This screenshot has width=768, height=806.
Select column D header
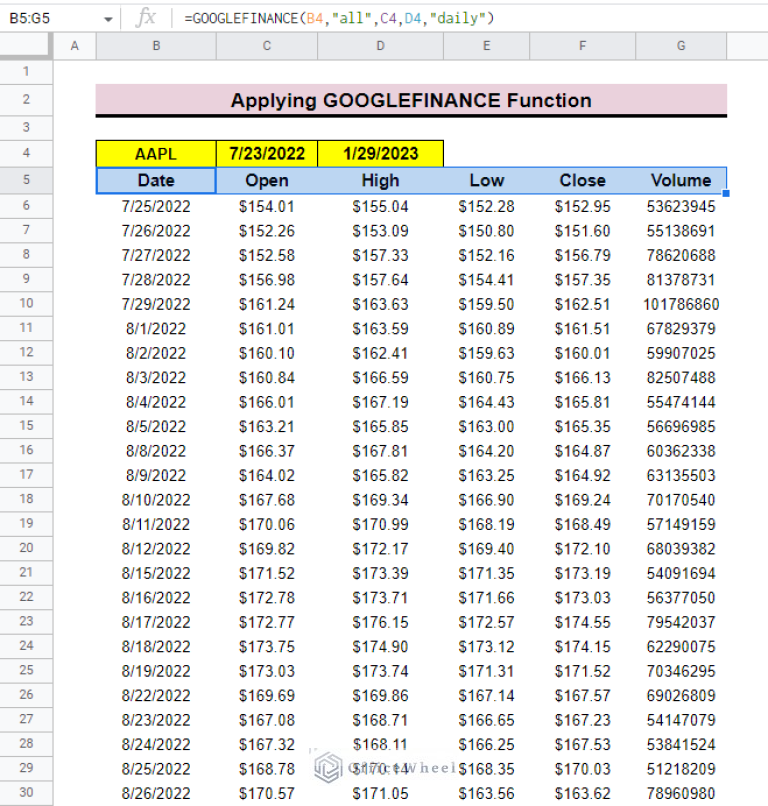point(380,46)
